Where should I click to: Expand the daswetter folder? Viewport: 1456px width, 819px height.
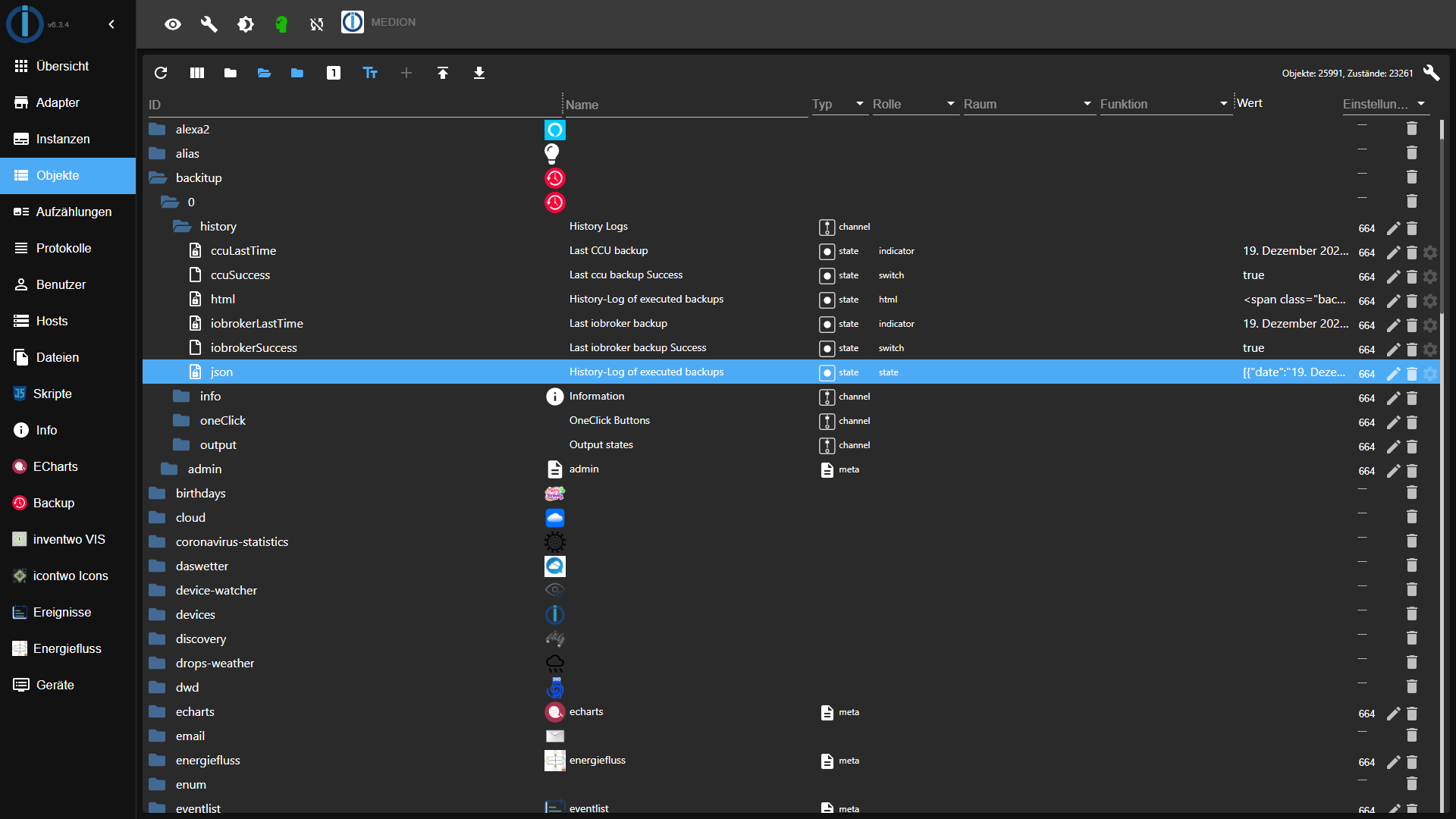coord(158,566)
